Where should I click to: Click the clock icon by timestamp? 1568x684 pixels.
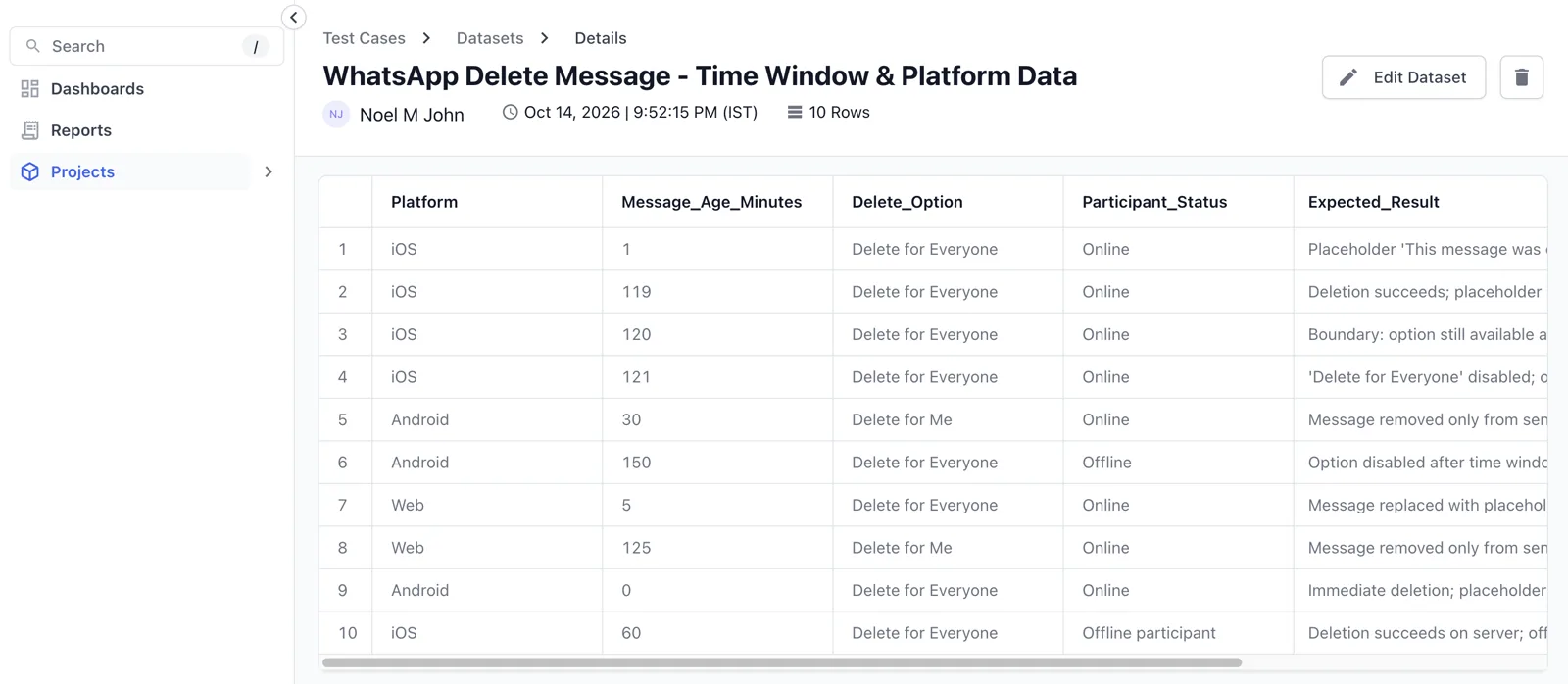[511, 112]
